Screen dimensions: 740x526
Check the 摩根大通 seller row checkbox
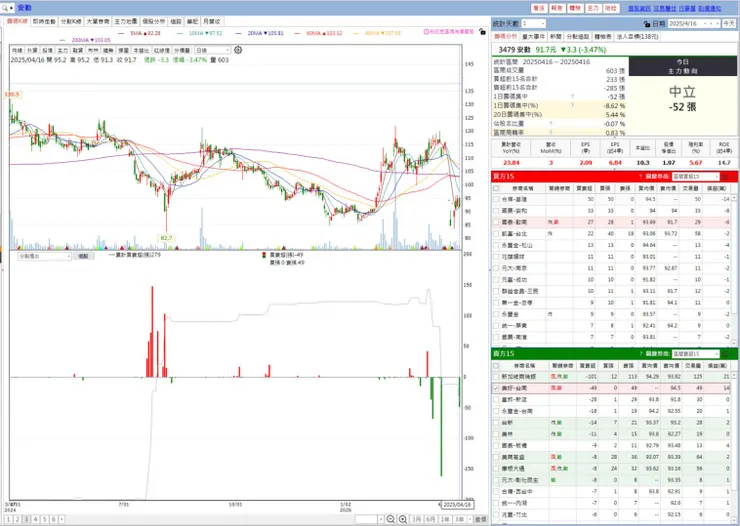pyautogui.click(x=496, y=468)
